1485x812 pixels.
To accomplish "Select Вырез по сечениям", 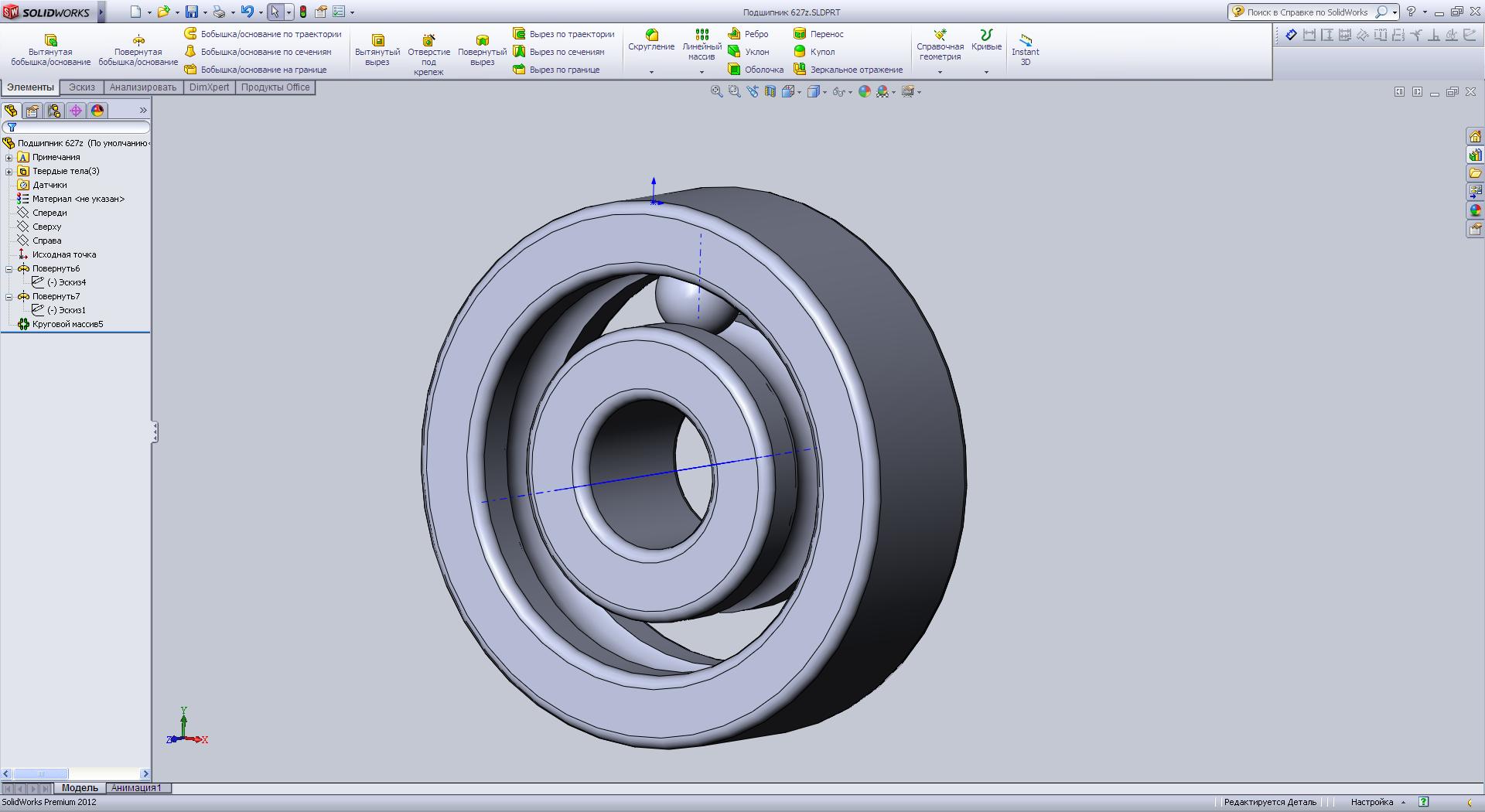I will (x=558, y=52).
